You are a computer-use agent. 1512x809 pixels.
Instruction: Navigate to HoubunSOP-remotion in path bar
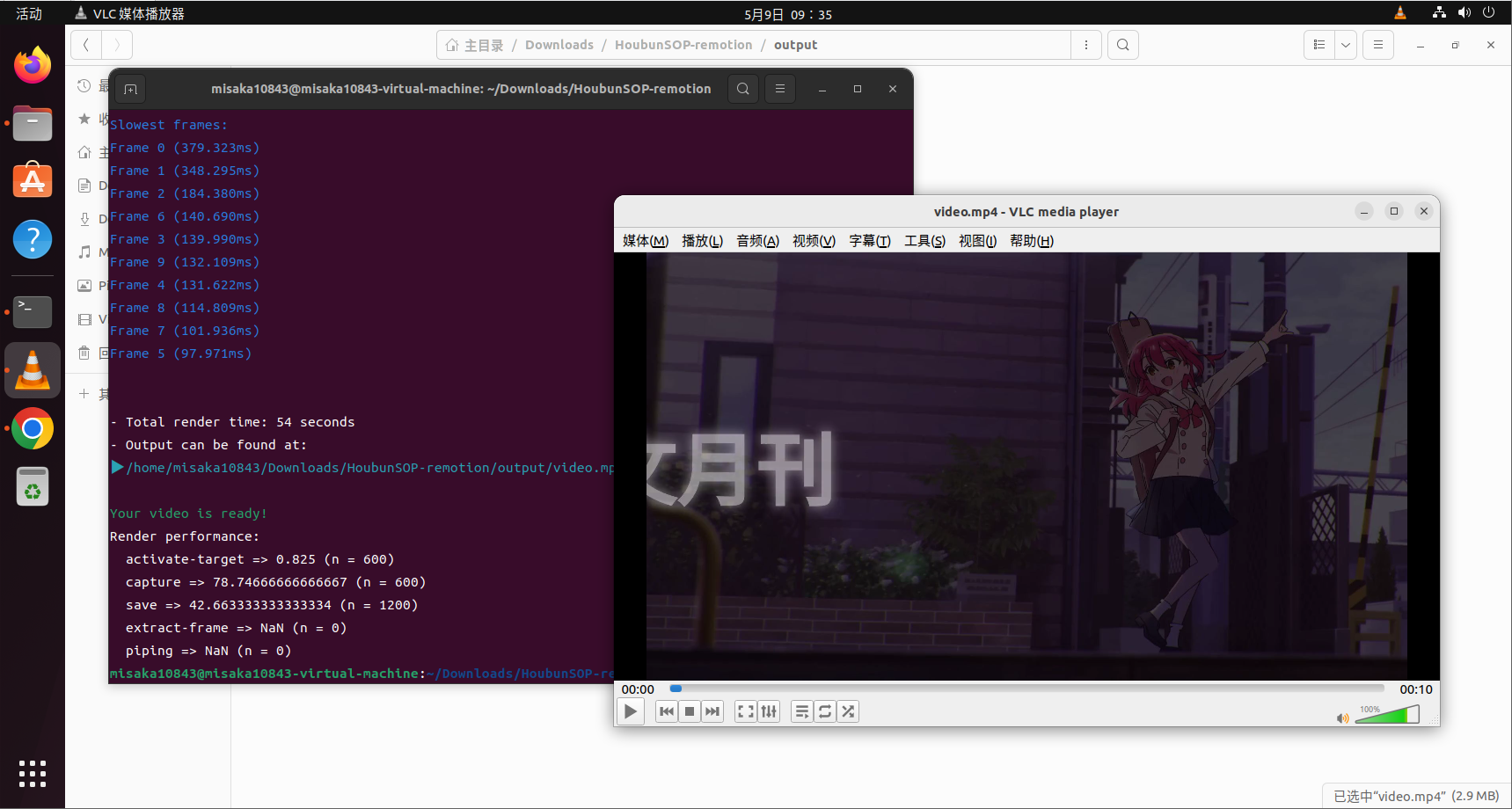pyautogui.click(x=683, y=45)
